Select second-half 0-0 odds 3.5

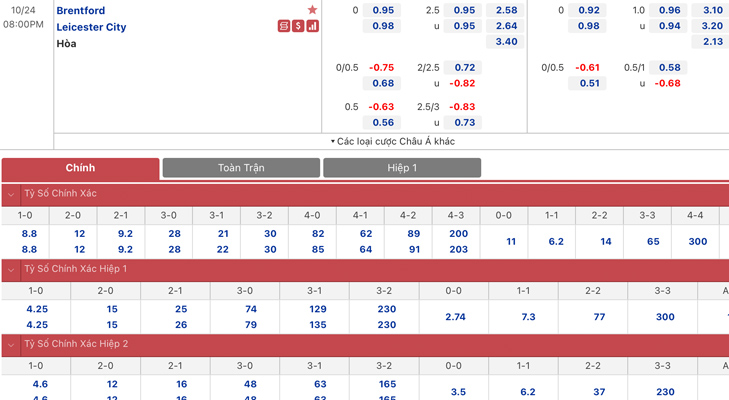coord(458,393)
